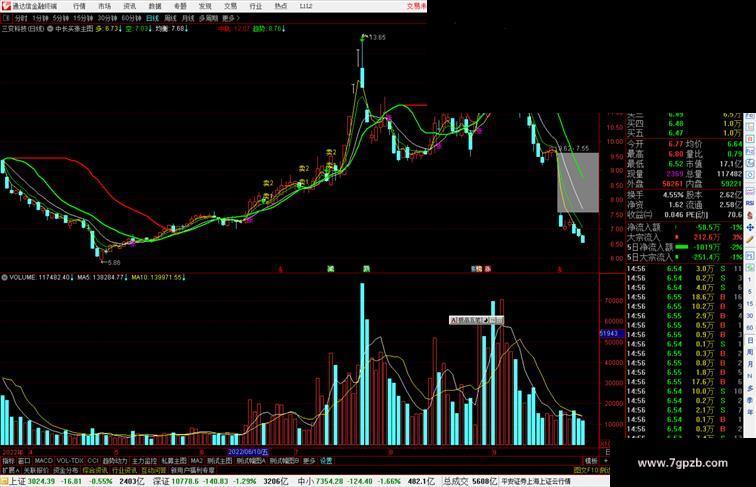Select the blue move-arrows tool
Image resolution: width=756 pixels, height=487 pixels.
pos(750,227)
